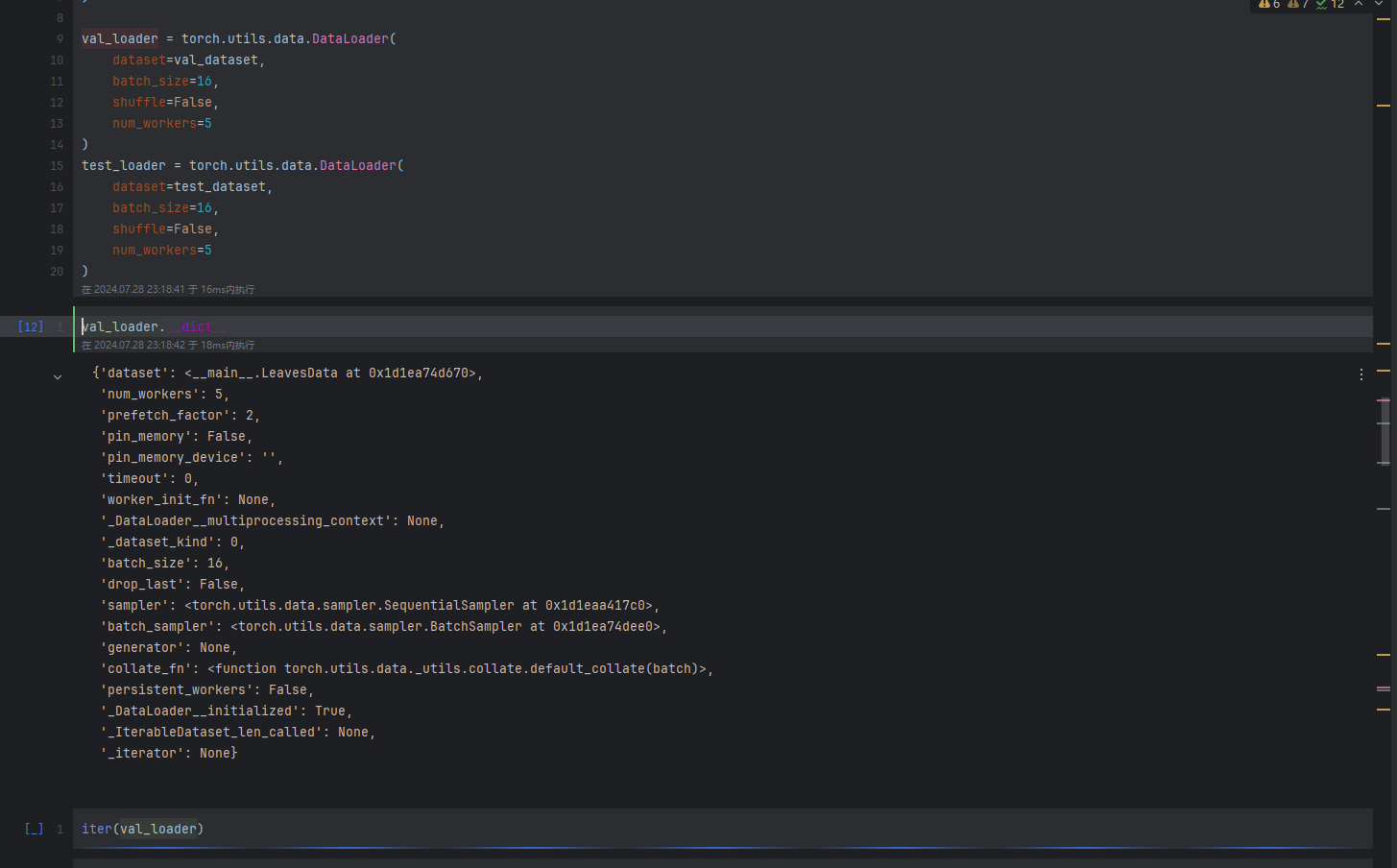
Task: Click the [12] execution count label
Action: [x=31, y=327]
